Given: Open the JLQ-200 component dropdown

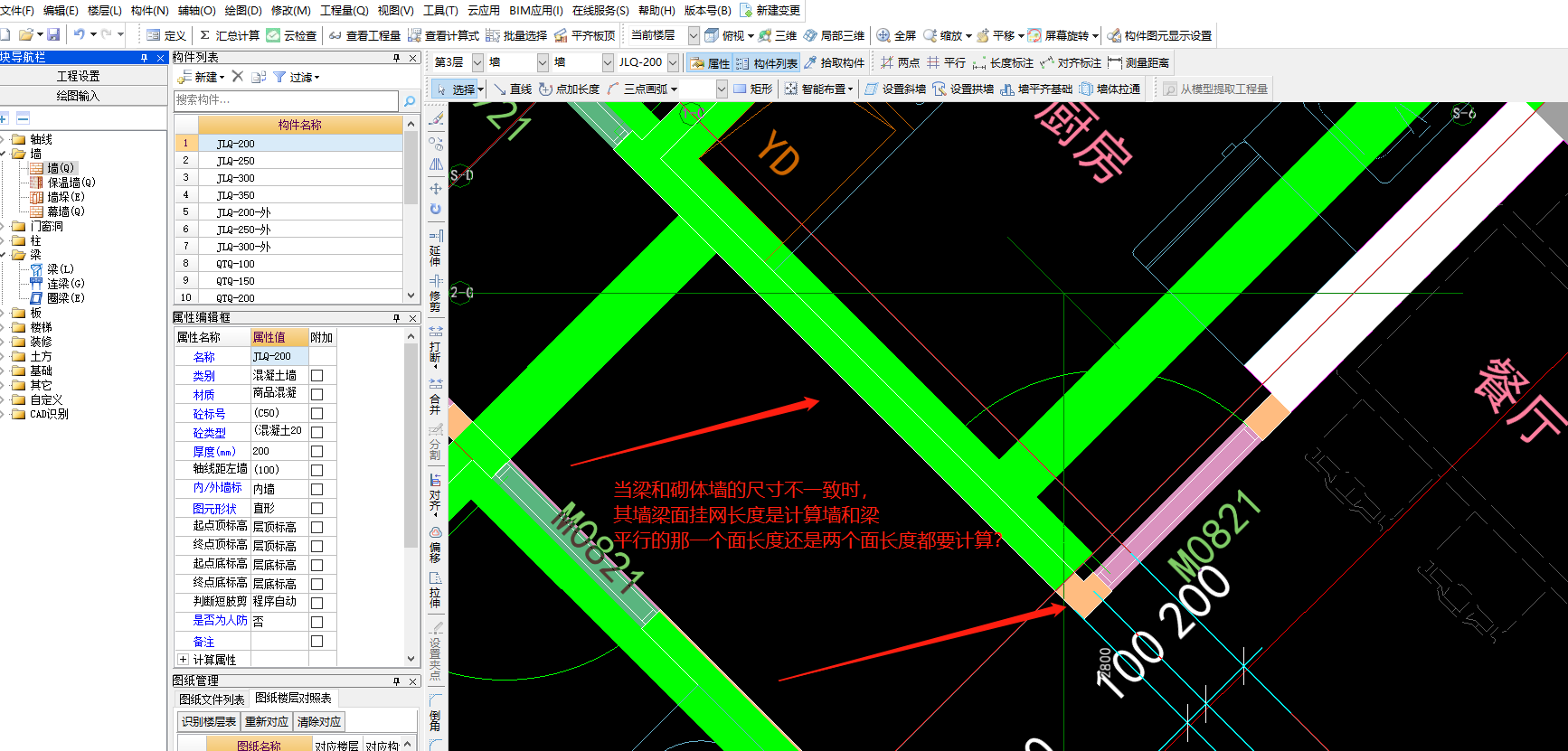Looking at the screenshot, I should pos(673,62).
